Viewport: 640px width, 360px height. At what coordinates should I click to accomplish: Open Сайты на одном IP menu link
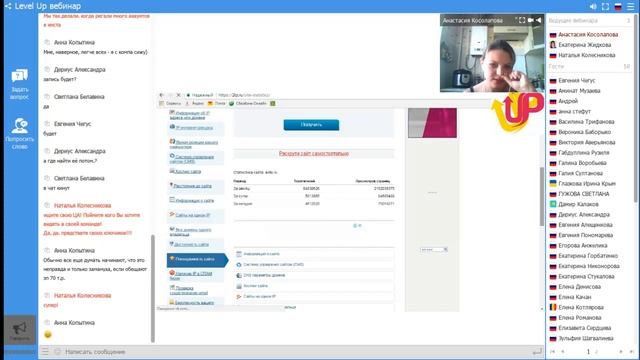tap(193, 215)
